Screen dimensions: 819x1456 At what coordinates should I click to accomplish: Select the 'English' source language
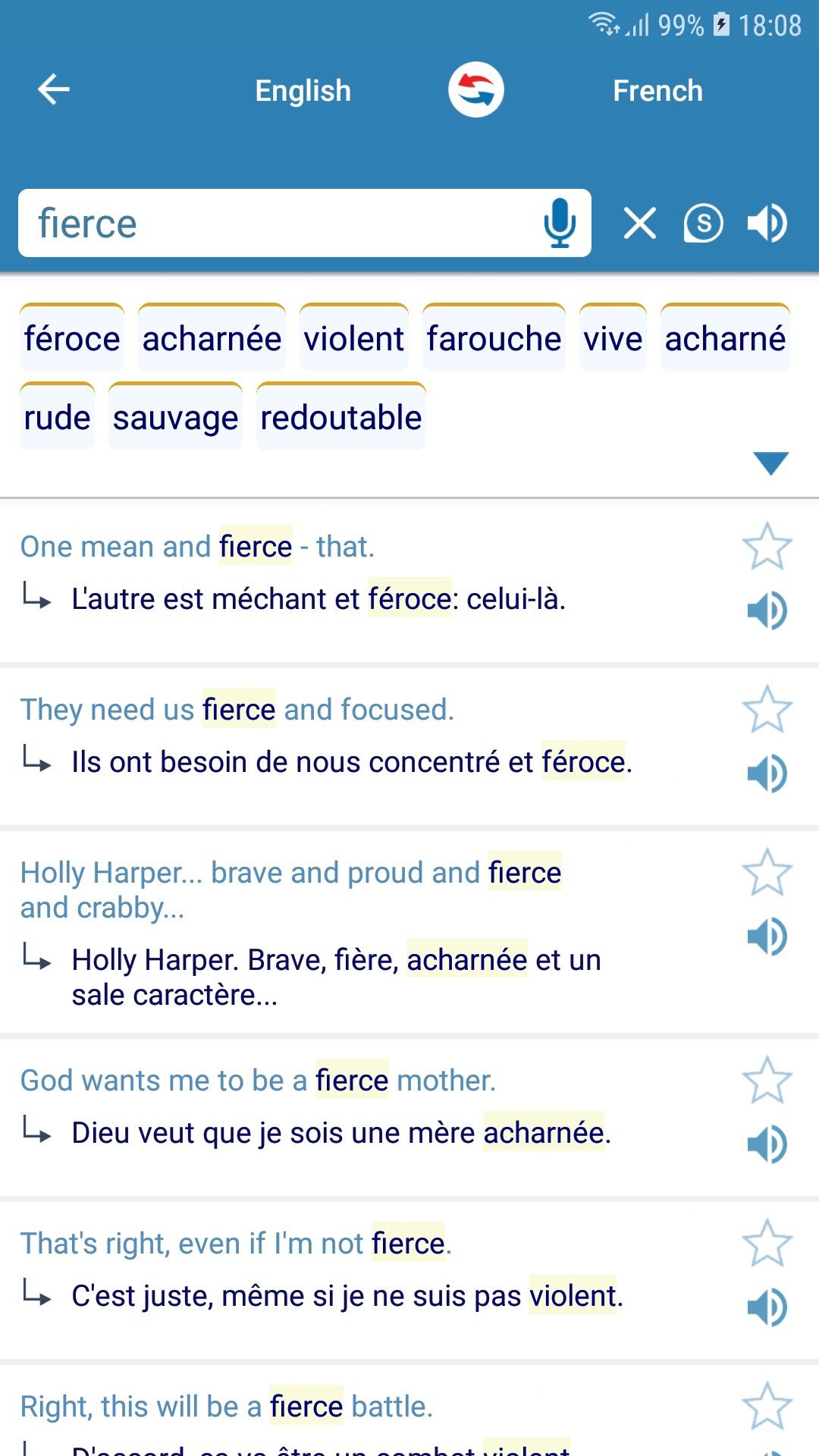303,90
